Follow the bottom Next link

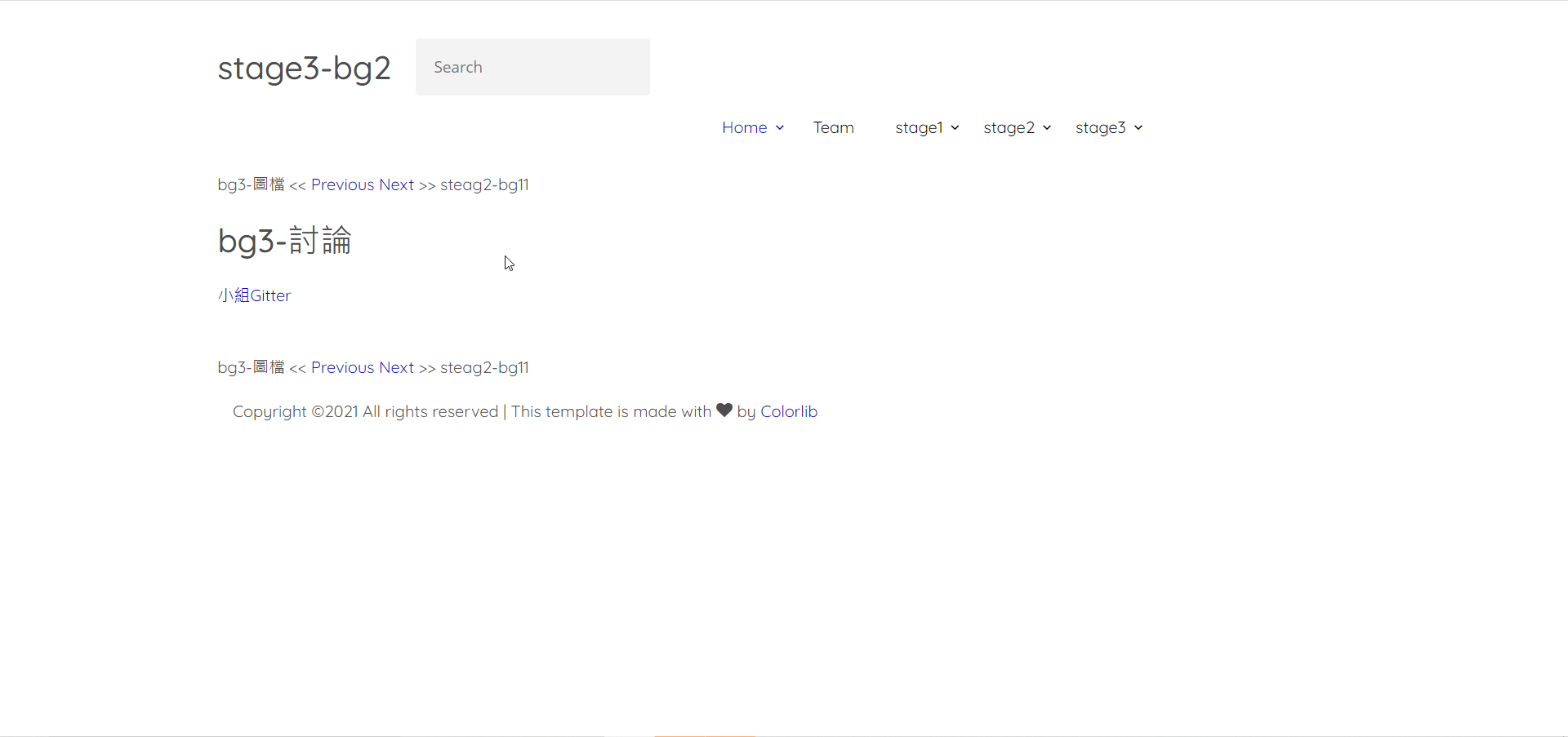pos(396,367)
